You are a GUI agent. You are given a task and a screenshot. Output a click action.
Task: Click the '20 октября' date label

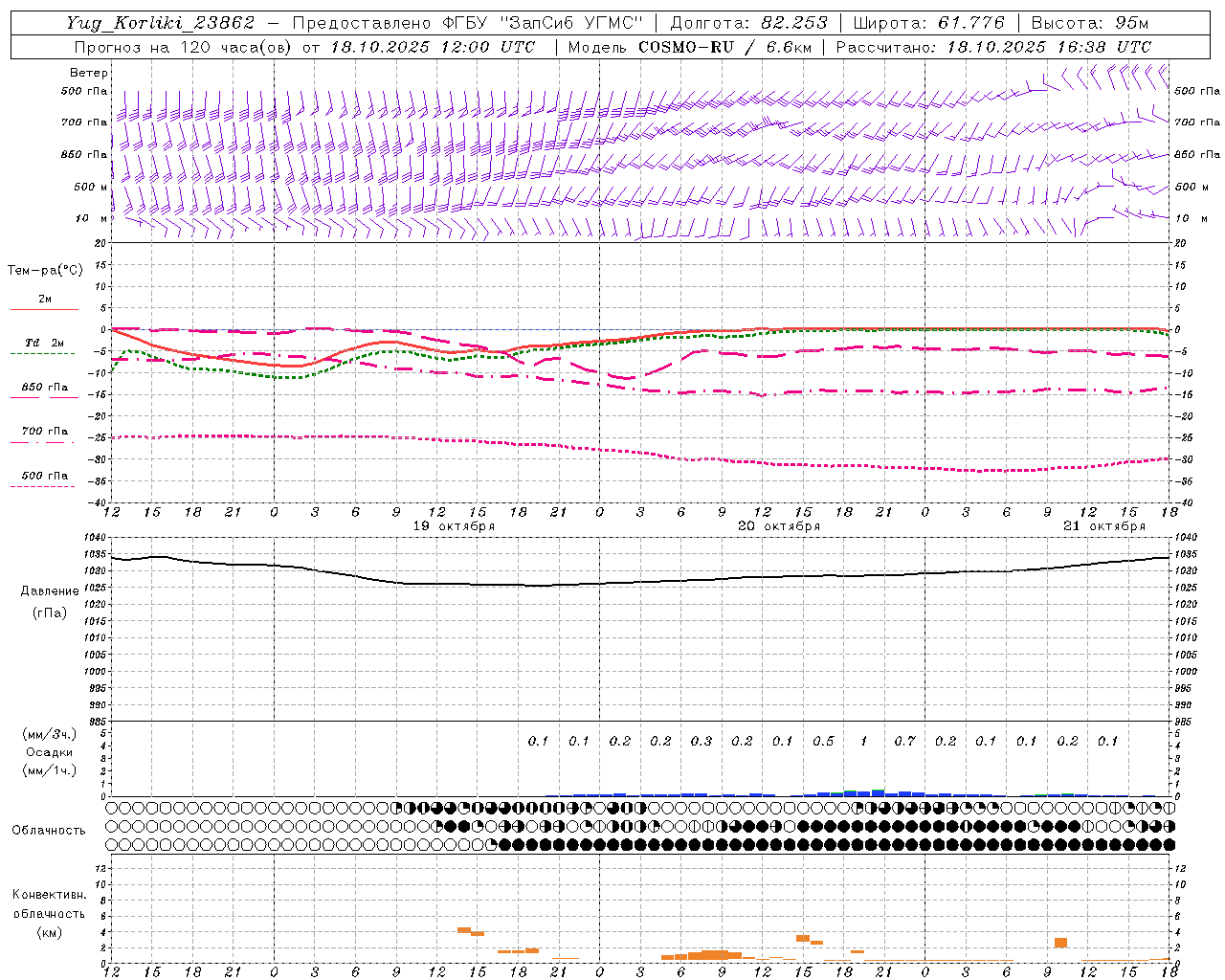(779, 526)
